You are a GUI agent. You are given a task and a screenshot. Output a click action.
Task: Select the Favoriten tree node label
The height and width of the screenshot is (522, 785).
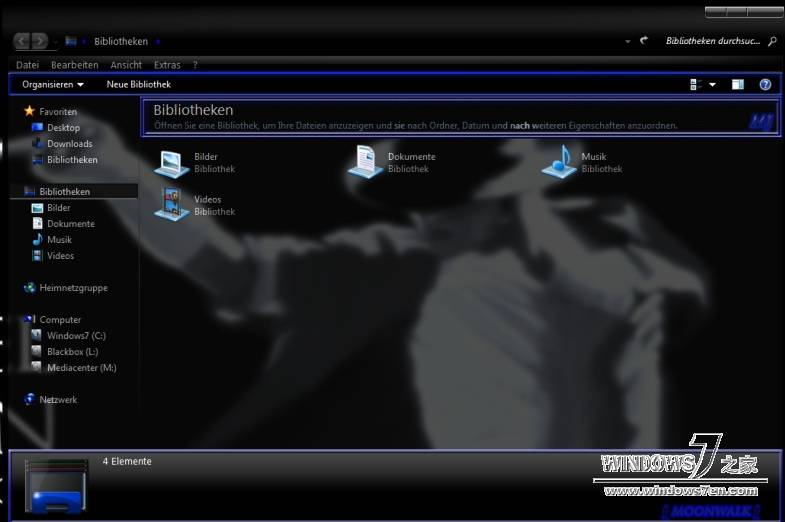click(x=58, y=112)
